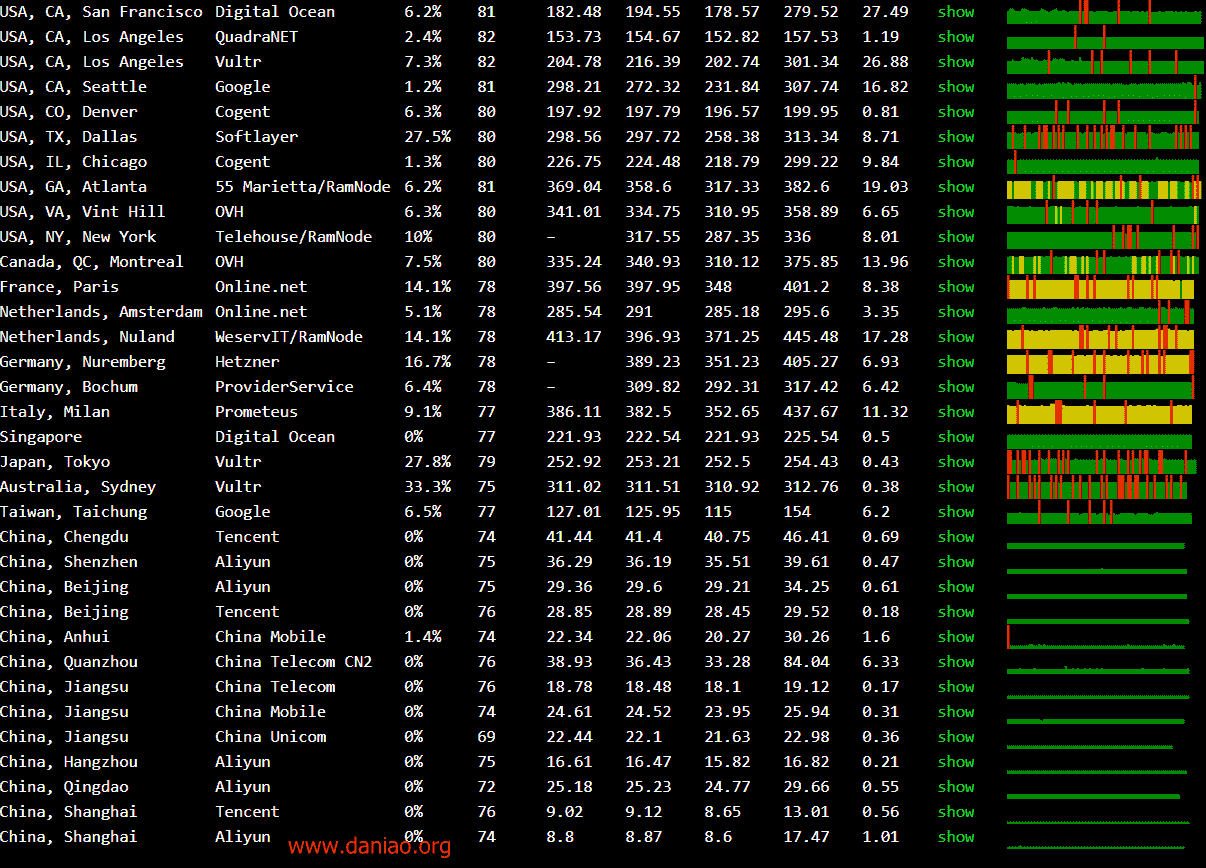This screenshot has width=1206, height=868.
Task: Click latency graph for San Francisco Digital Ocean
Action: click(1104, 12)
